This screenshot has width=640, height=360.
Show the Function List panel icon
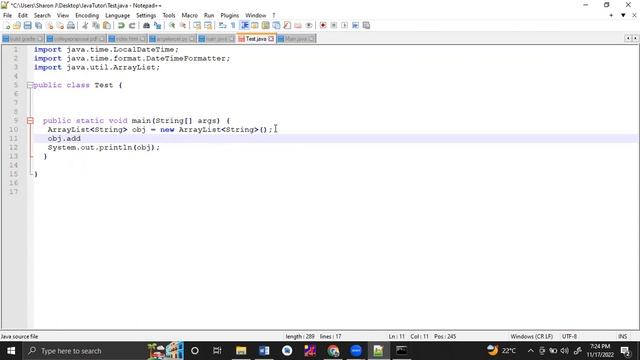click(287, 25)
